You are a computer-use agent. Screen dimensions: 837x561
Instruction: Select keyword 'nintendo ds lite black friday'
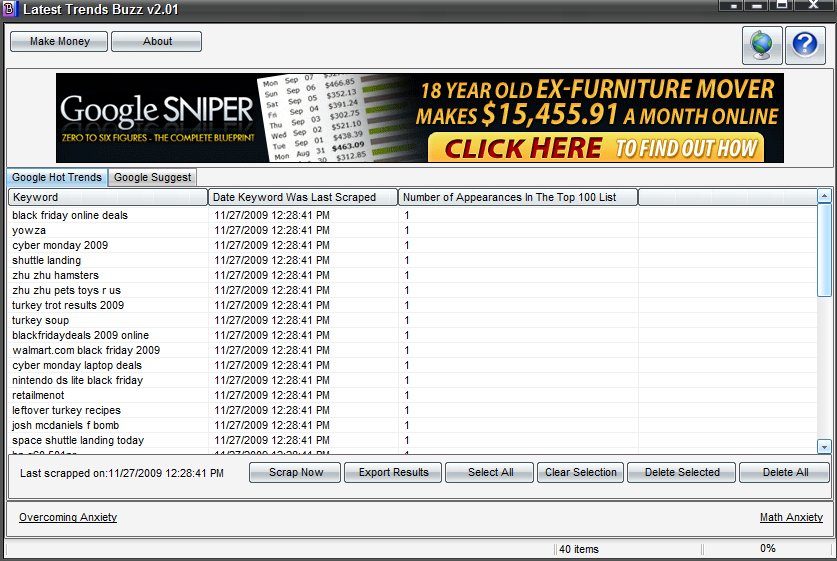[x=77, y=380]
